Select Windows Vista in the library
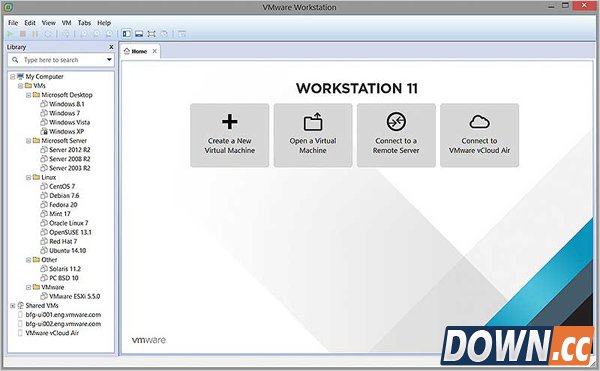This screenshot has height=371, width=600. [x=70, y=122]
